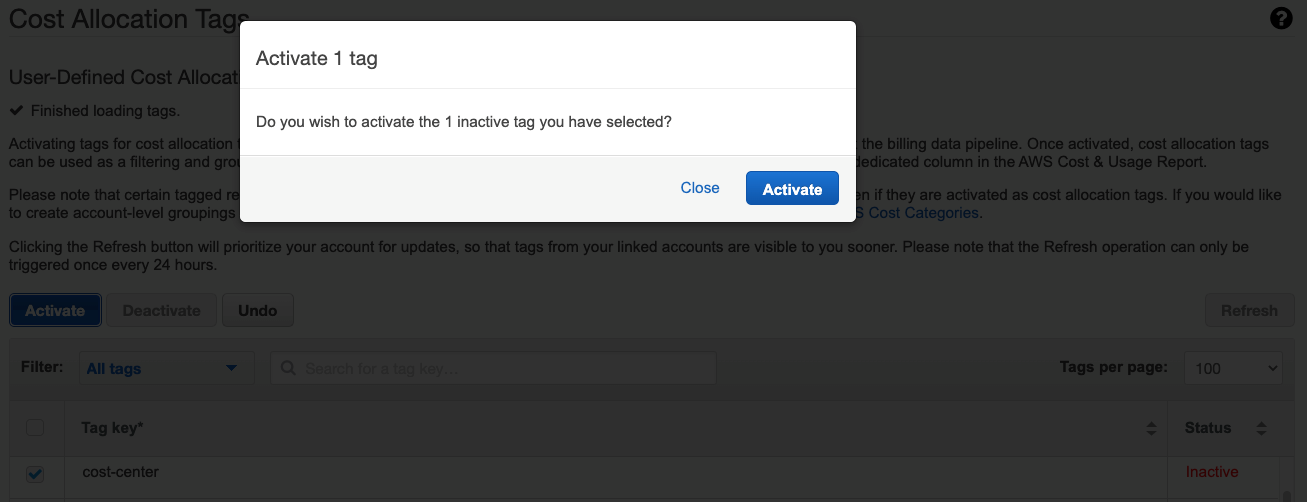Toggle the select-all tags header checkbox
This screenshot has height=502, width=1307.
pyautogui.click(x=35, y=428)
